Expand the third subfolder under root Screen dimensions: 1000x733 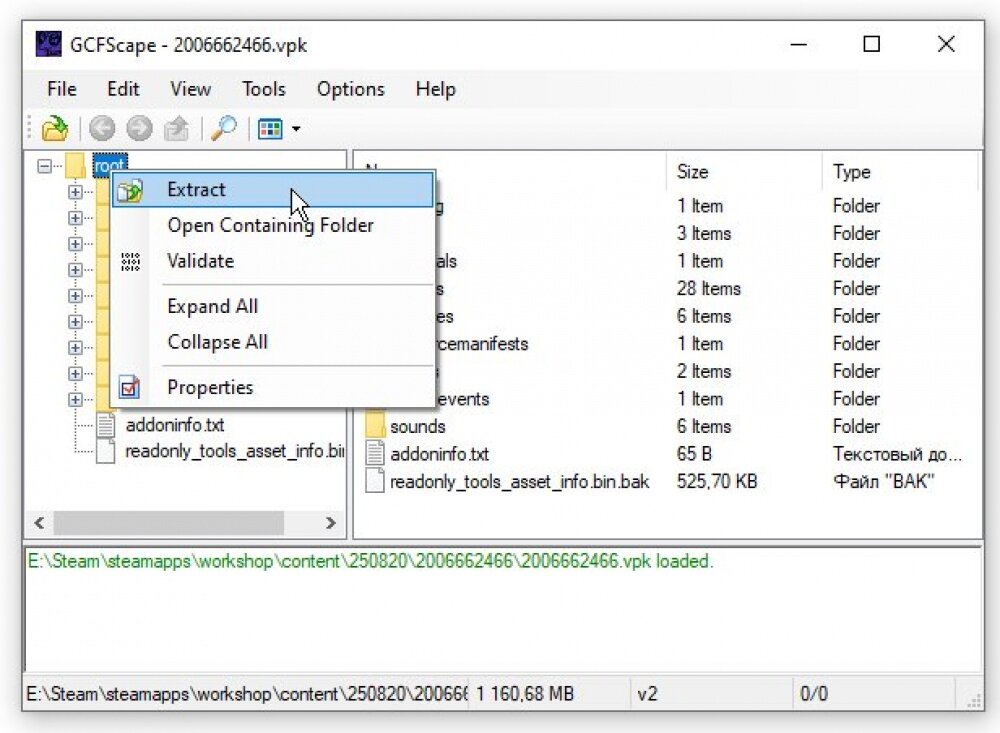(x=75, y=244)
